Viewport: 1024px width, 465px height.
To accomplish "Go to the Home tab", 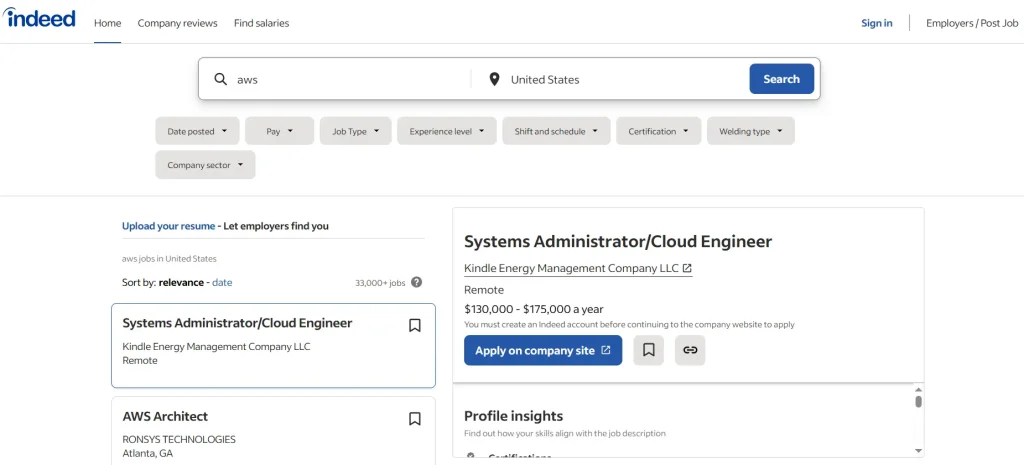I will [108, 23].
